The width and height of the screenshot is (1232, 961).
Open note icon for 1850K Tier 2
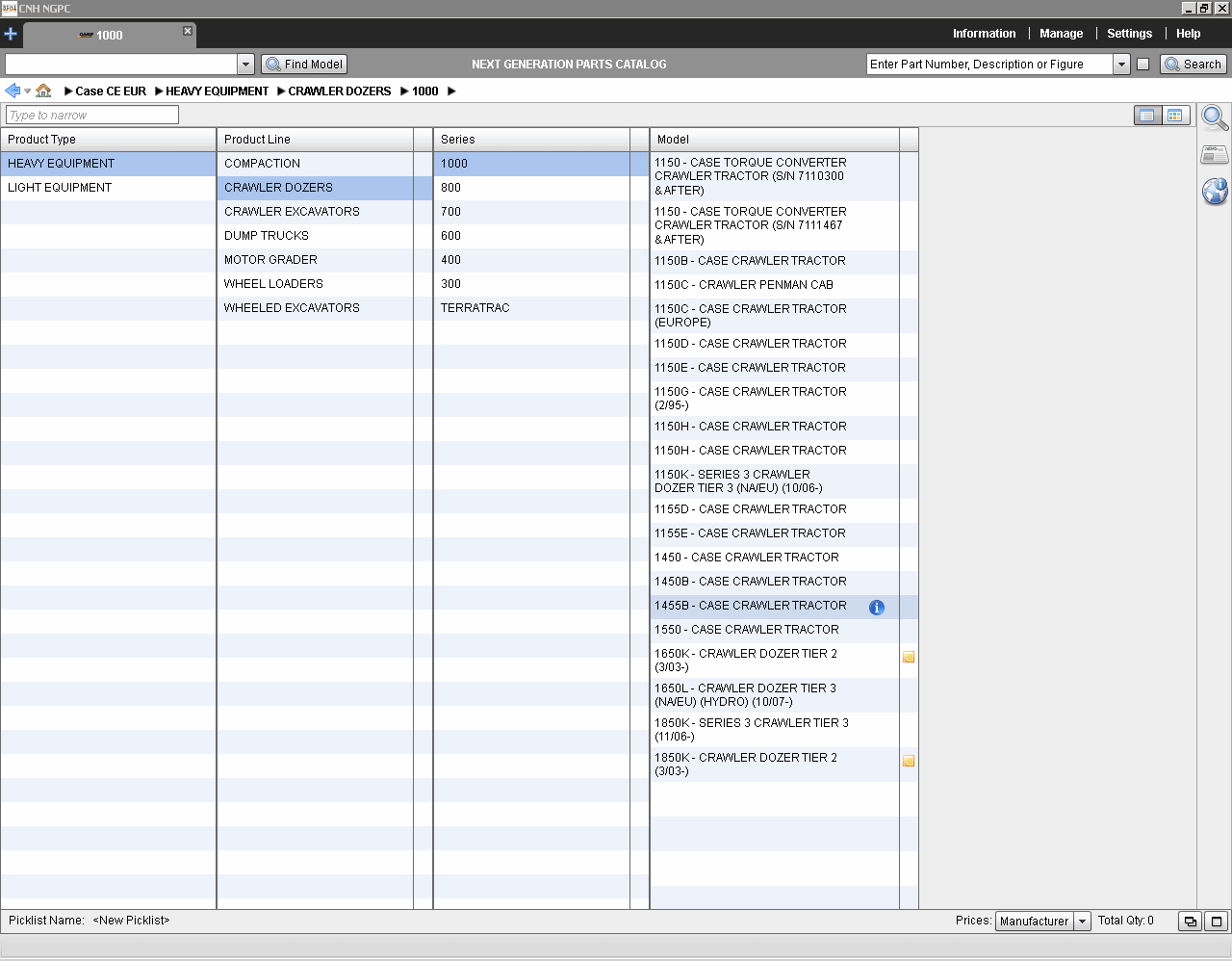(909, 761)
